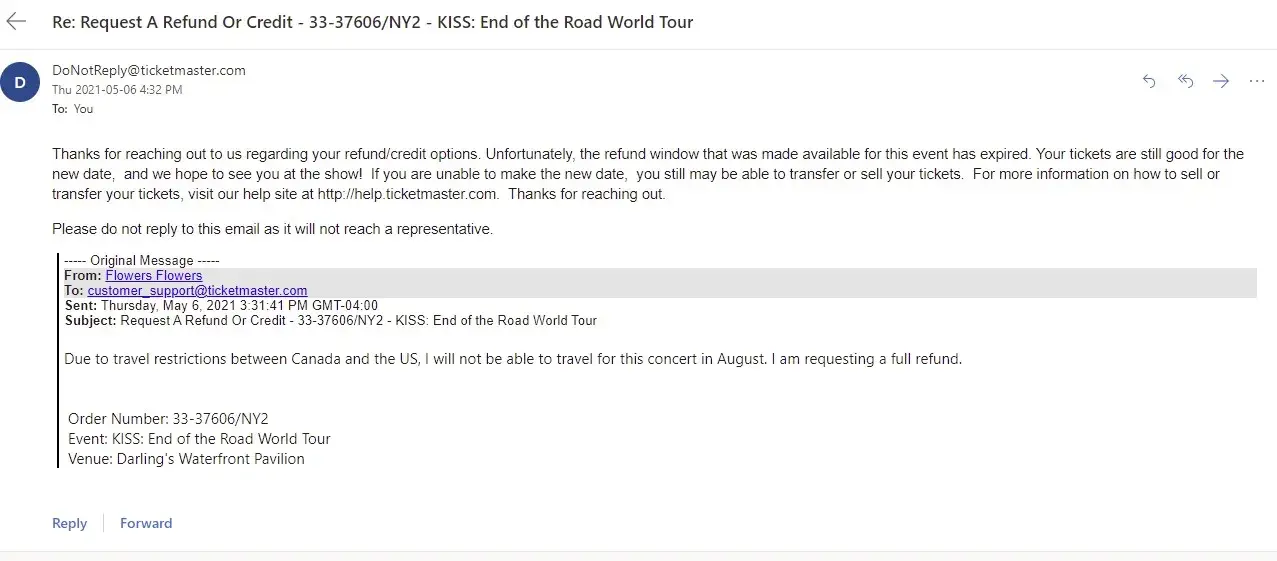Viewport: 1277px width, 561px height.
Task: Click the "Original Message" divider text
Action: pyautogui.click(x=142, y=261)
